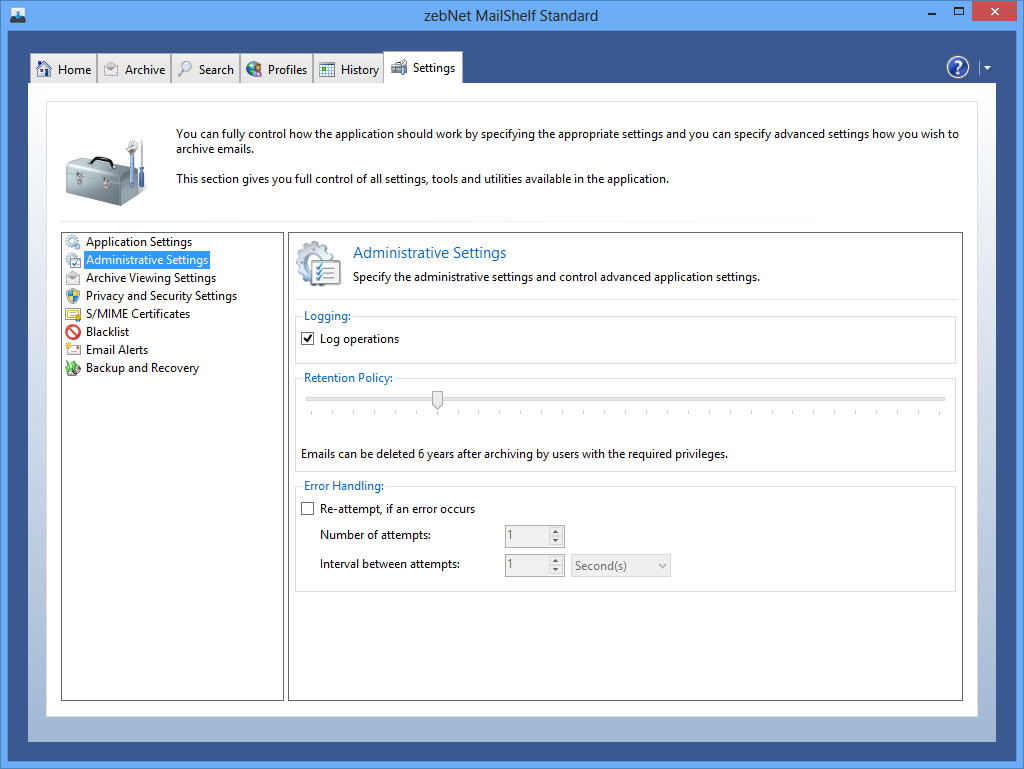The width and height of the screenshot is (1024, 769).
Task: Open the Profiles tab
Action: [277, 69]
